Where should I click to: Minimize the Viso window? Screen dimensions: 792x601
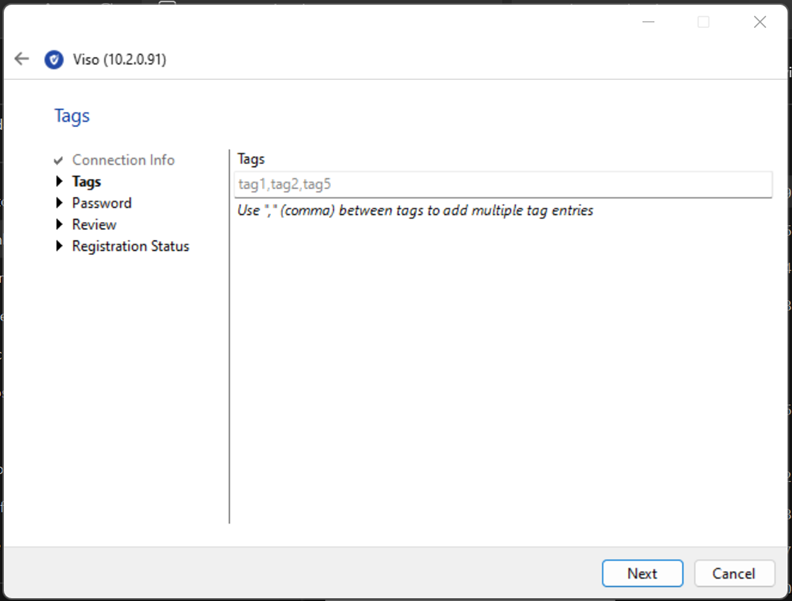point(649,22)
